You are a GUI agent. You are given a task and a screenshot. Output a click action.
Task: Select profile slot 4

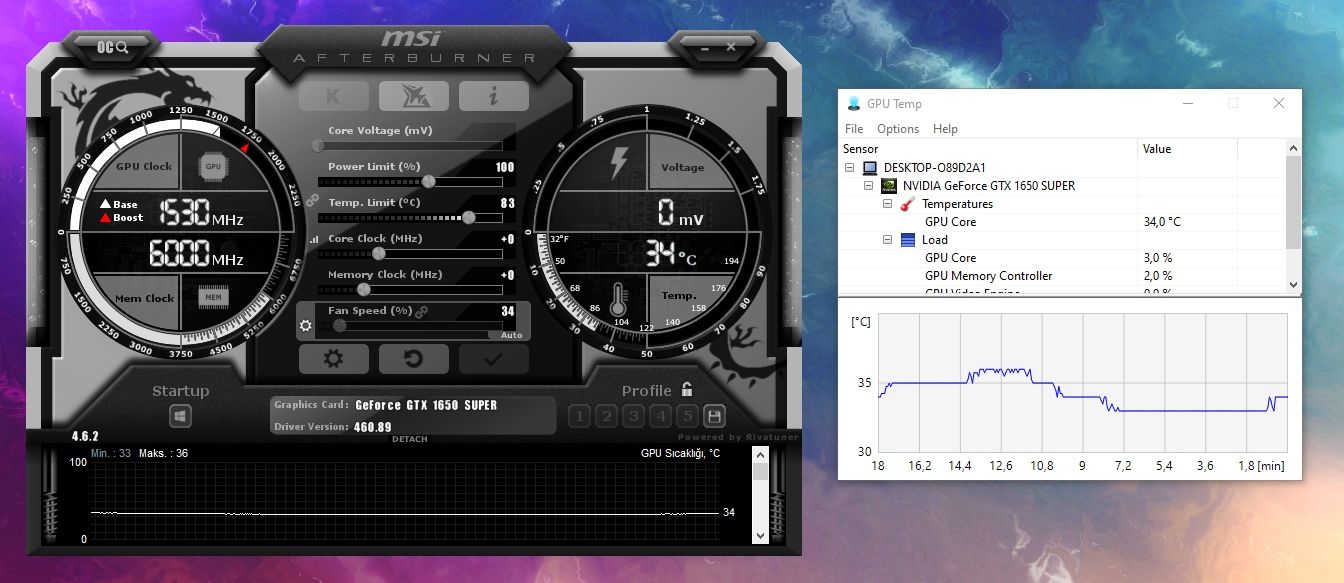point(661,416)
